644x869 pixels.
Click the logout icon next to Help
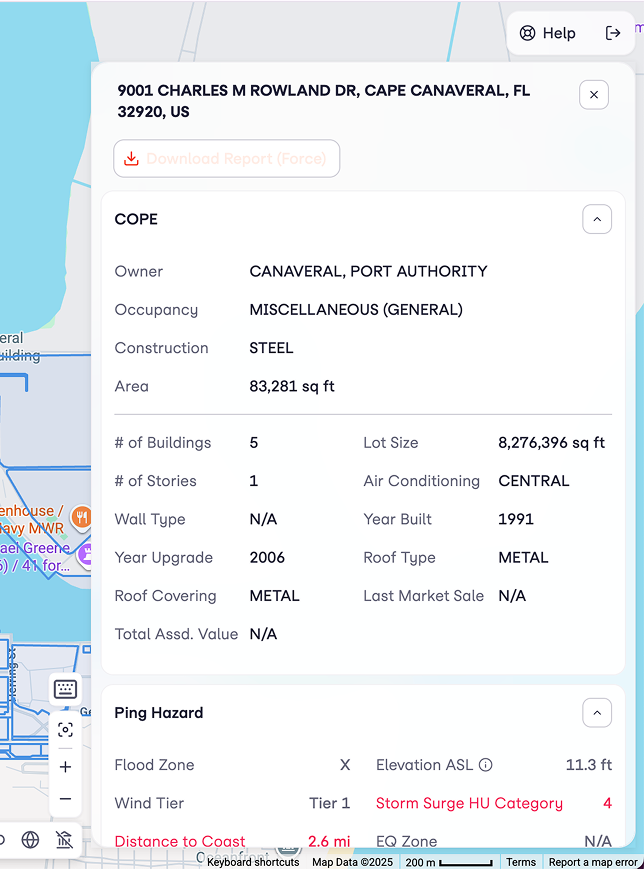[x=613, y=33]
